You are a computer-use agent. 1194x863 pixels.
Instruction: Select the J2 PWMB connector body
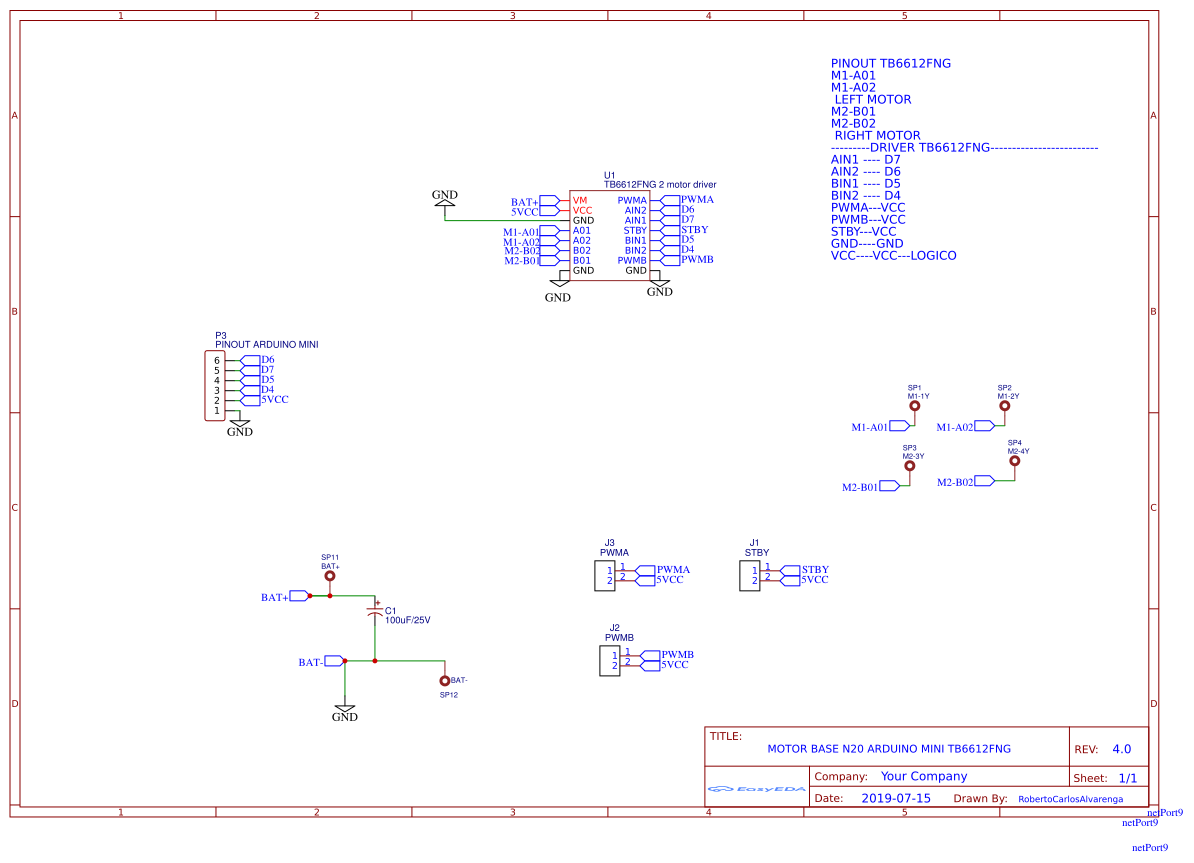tap(608, 660)
